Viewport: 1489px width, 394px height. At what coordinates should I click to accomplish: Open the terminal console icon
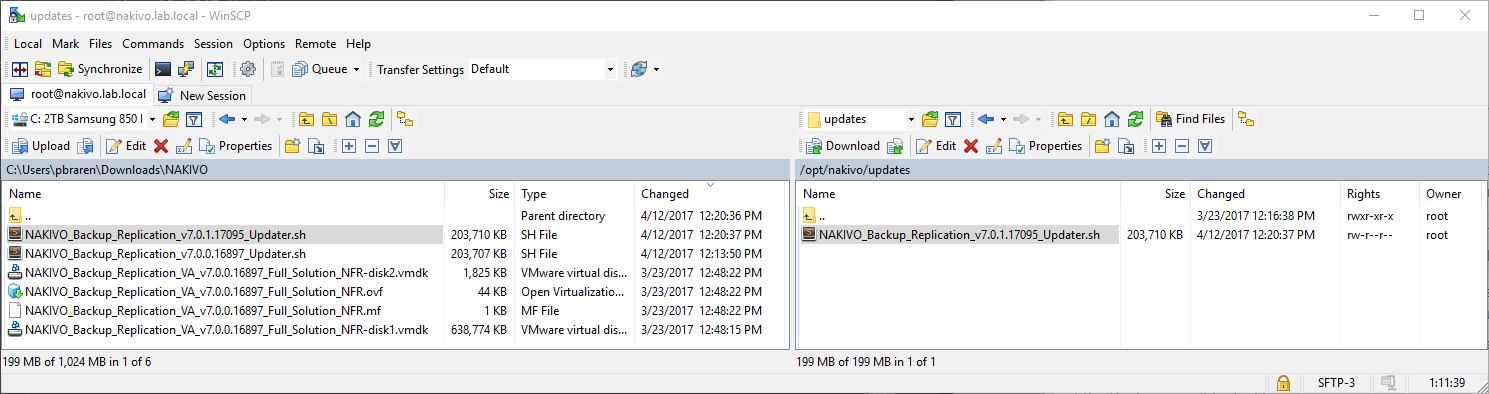pyautogui.click(x=162, y=69)
